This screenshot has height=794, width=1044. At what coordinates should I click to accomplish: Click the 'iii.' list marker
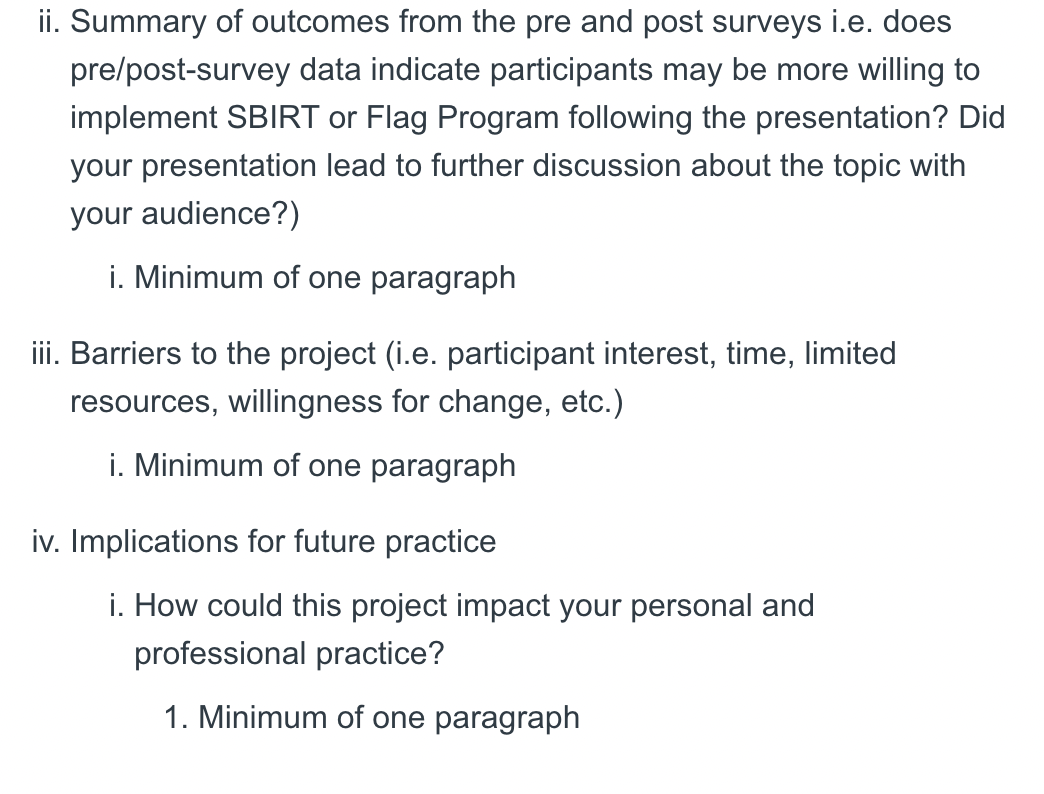pyautogui.click(x=46, y=354)
